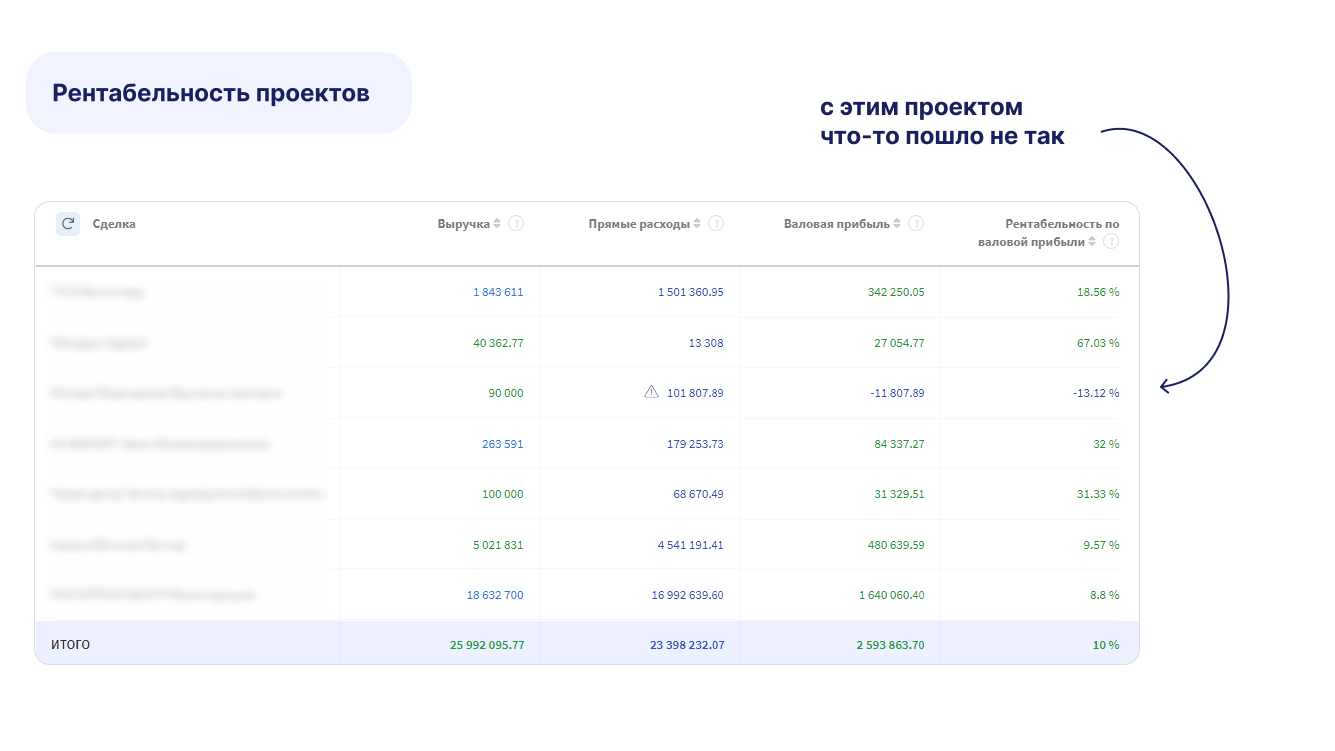Image resolution: width=1335 pixels, height=751 pixels.
Task: Select total gross profit 2 593 863.70
Action: tap(891, 645)
